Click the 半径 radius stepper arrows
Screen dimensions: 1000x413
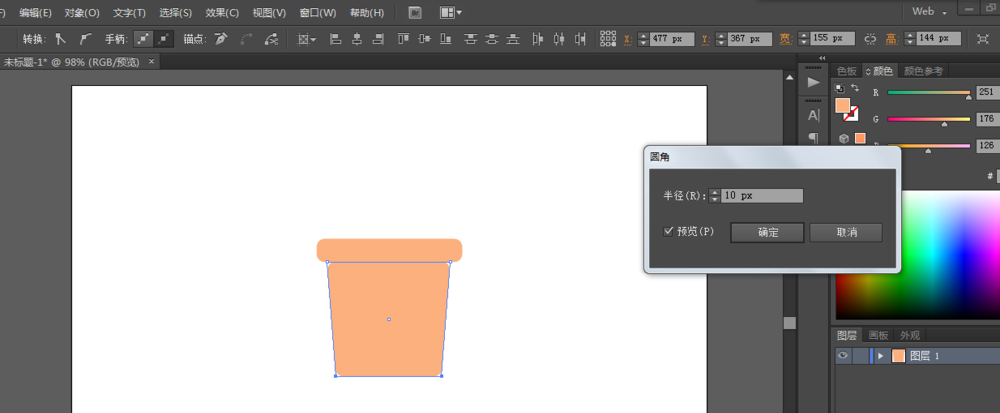pyautogui.click(x=715, y=196)
